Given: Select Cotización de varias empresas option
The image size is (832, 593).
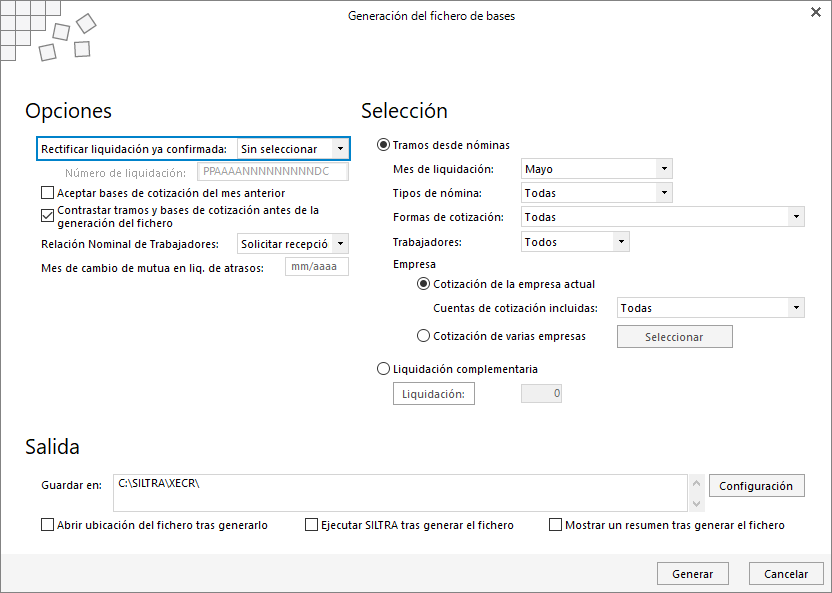Looking at the screenshot, I should (x=423, y=336).
